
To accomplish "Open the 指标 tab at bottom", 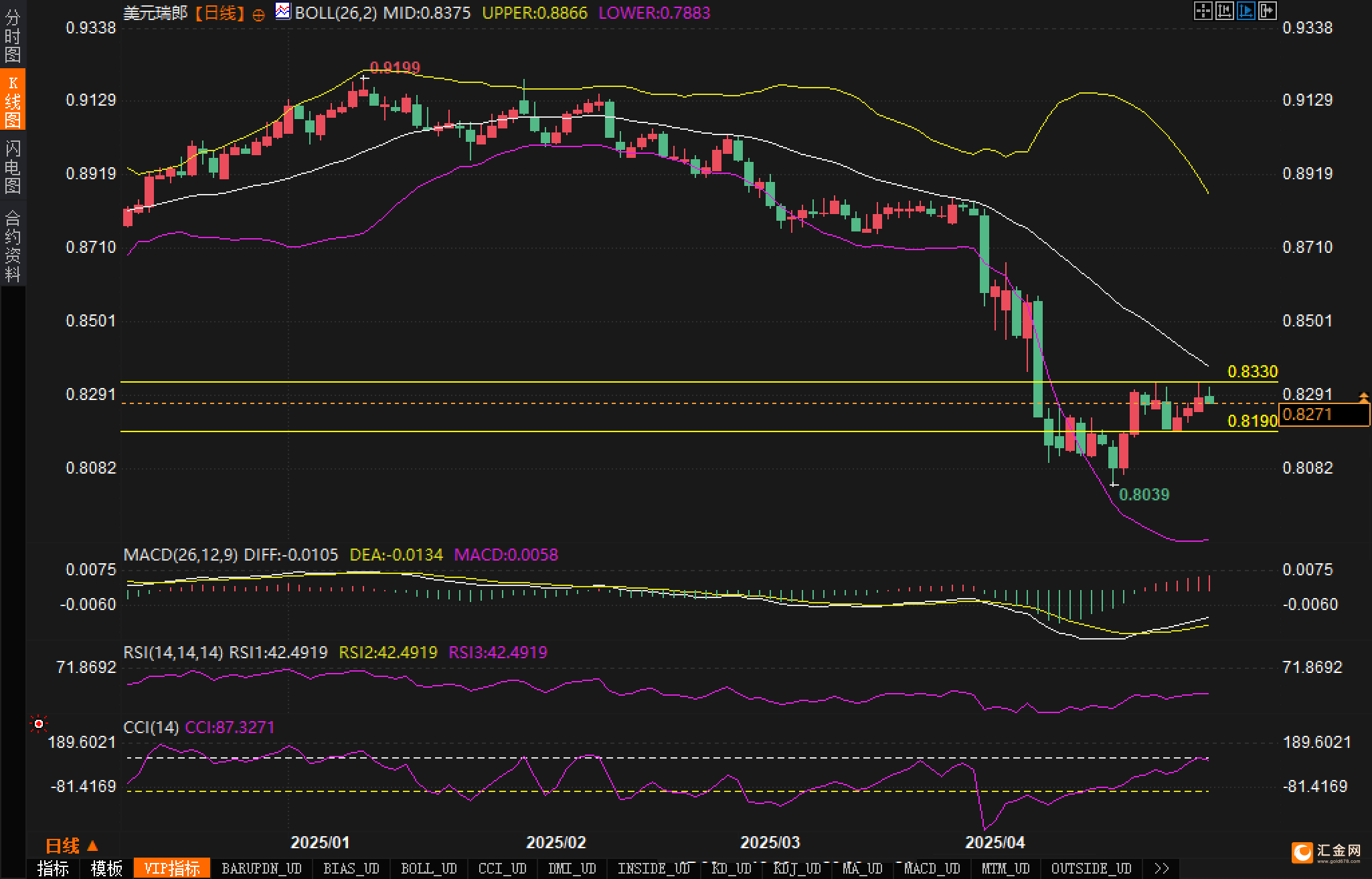I will coord(53,868).
